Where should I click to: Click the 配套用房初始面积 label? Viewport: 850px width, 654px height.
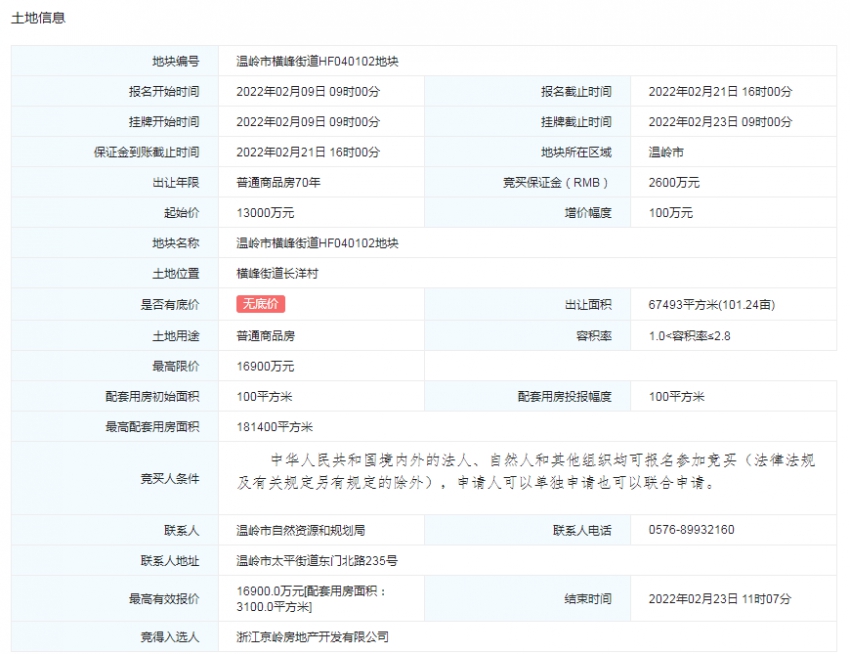[x=152, y=396]
